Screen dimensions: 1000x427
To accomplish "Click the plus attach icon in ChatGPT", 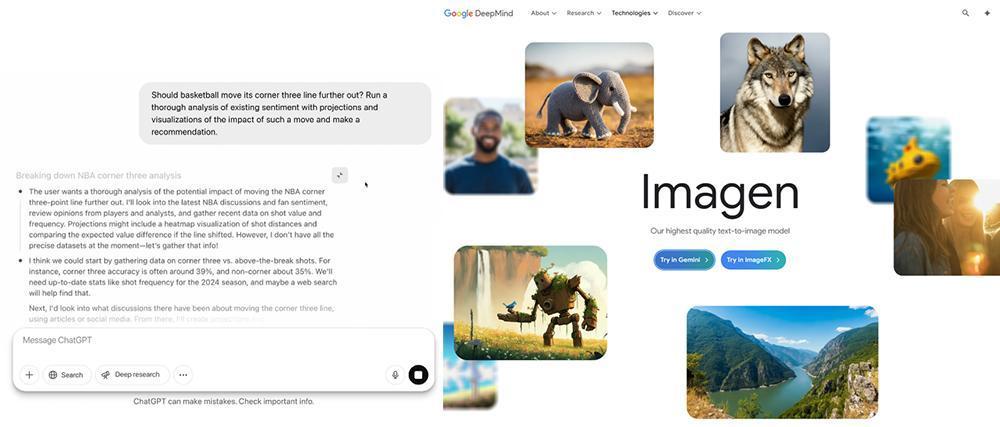I will 29,375.
